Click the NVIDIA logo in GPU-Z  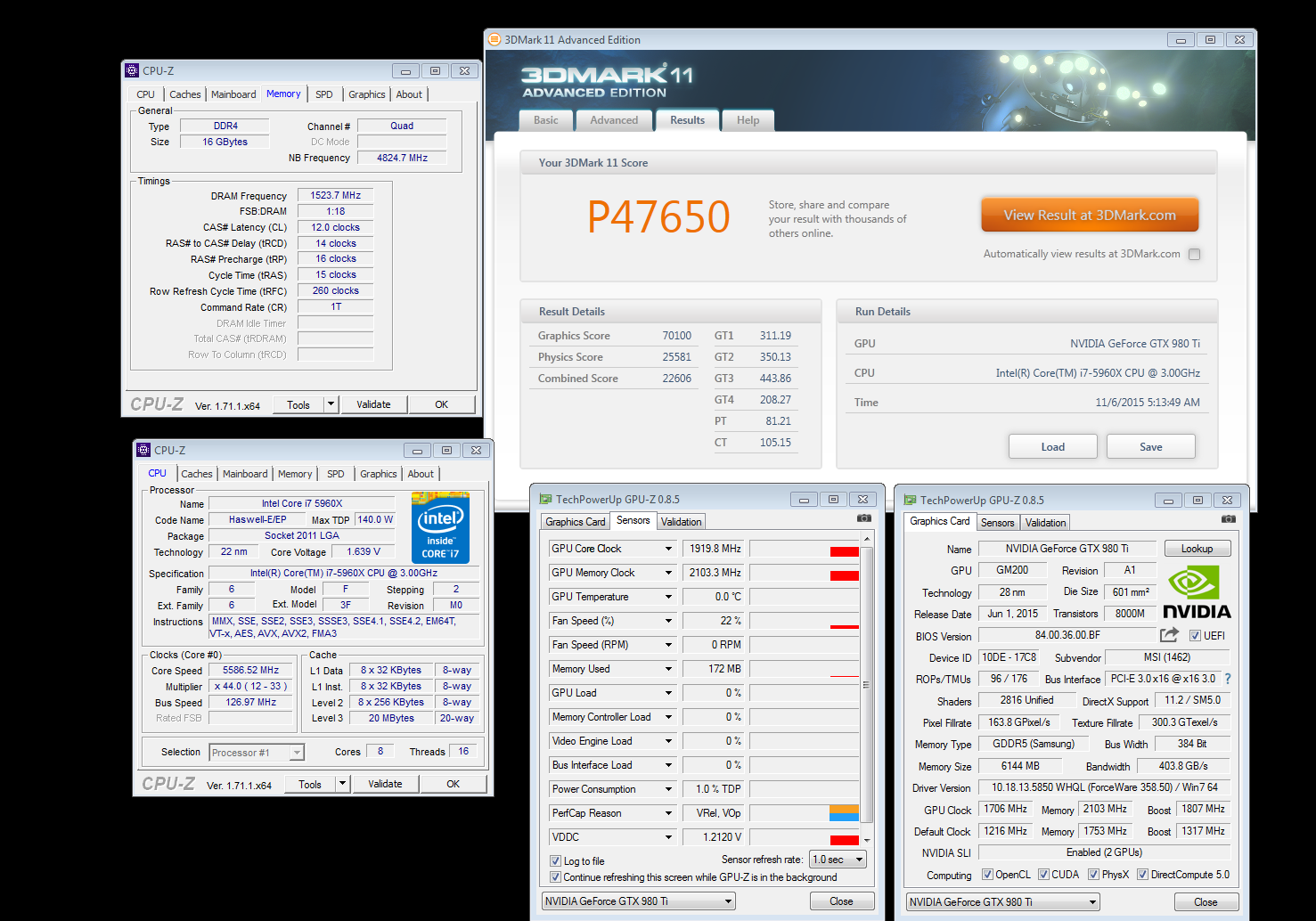(1197, 592)
